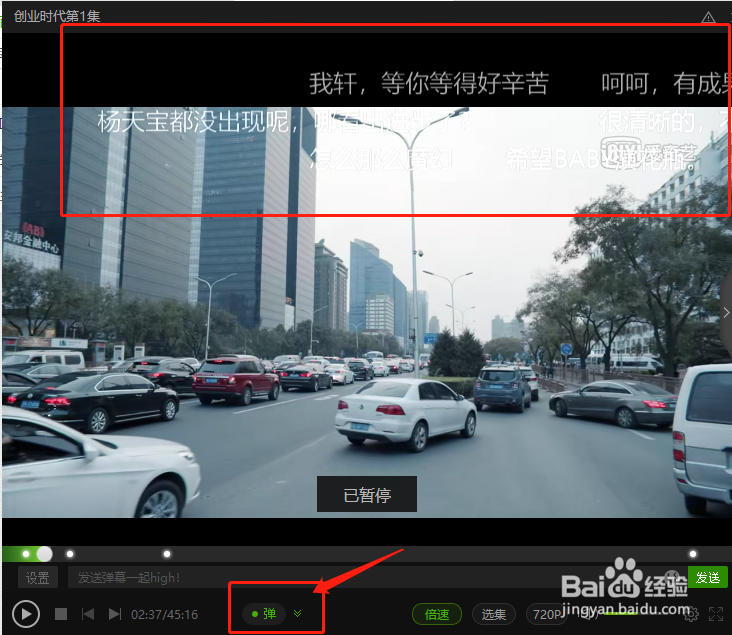Image resolution: width=732 pixels, height=635 pixels.
Task: Toggle the danmaku 弹 switch
Action: point(264,614)
